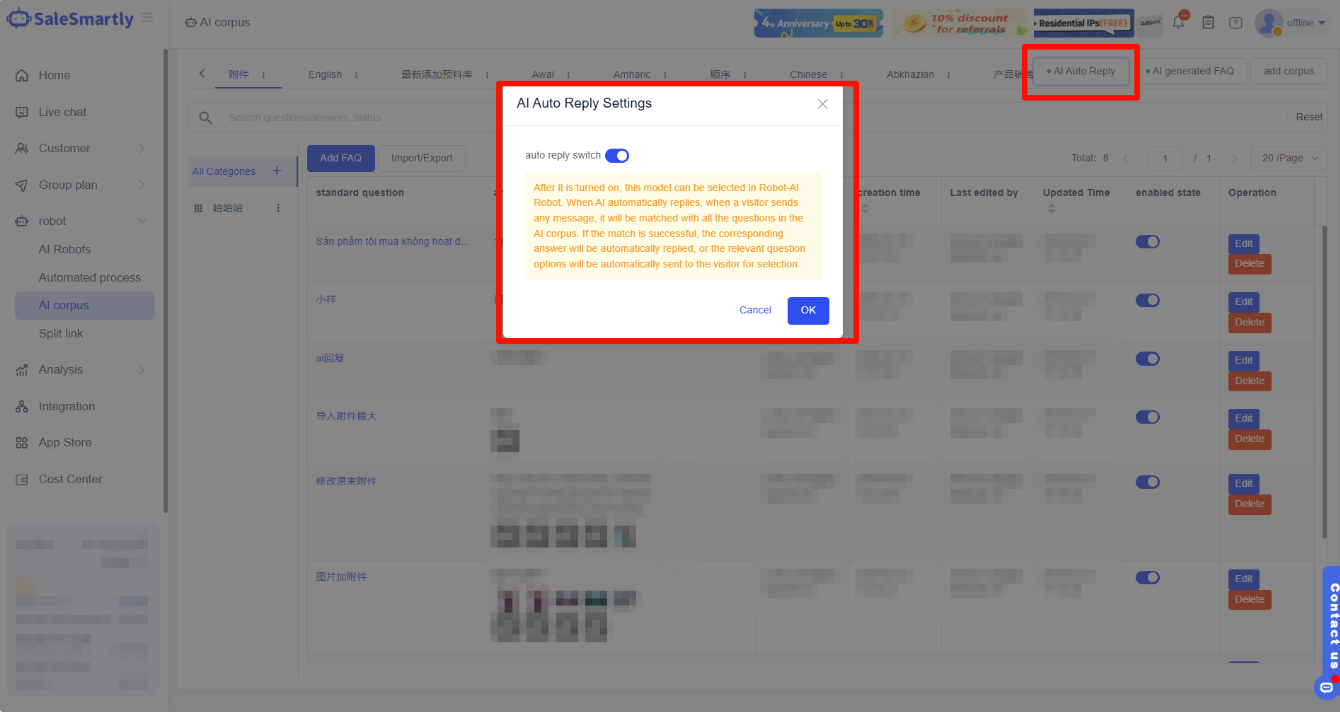The width and height of the screenshot is (1340, 712).
Task: Click the AI Auto Reply button
Action: coord(1080,71)
